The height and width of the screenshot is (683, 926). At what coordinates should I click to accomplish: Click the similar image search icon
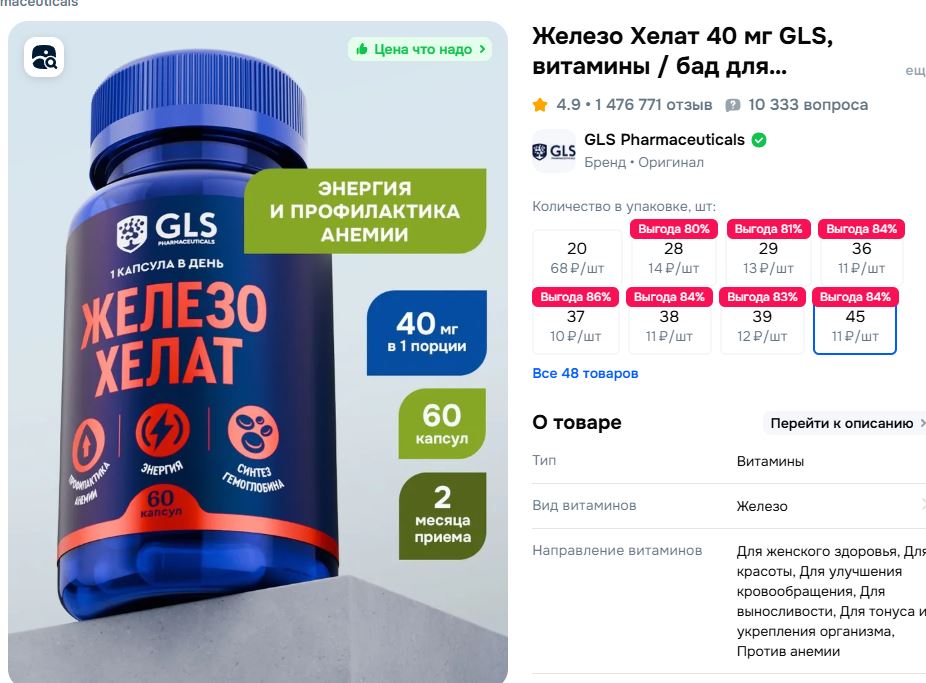[44, 57]
